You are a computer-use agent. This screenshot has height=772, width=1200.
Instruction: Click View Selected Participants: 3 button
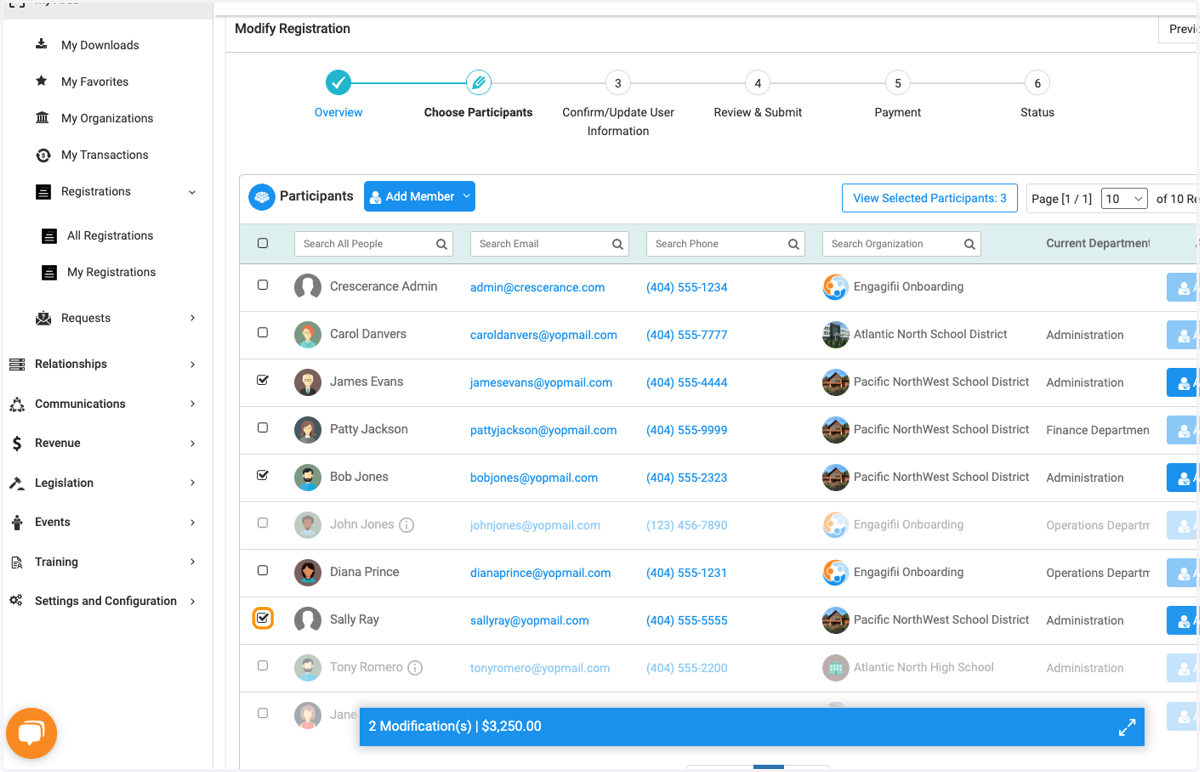(x=929, y=198)
